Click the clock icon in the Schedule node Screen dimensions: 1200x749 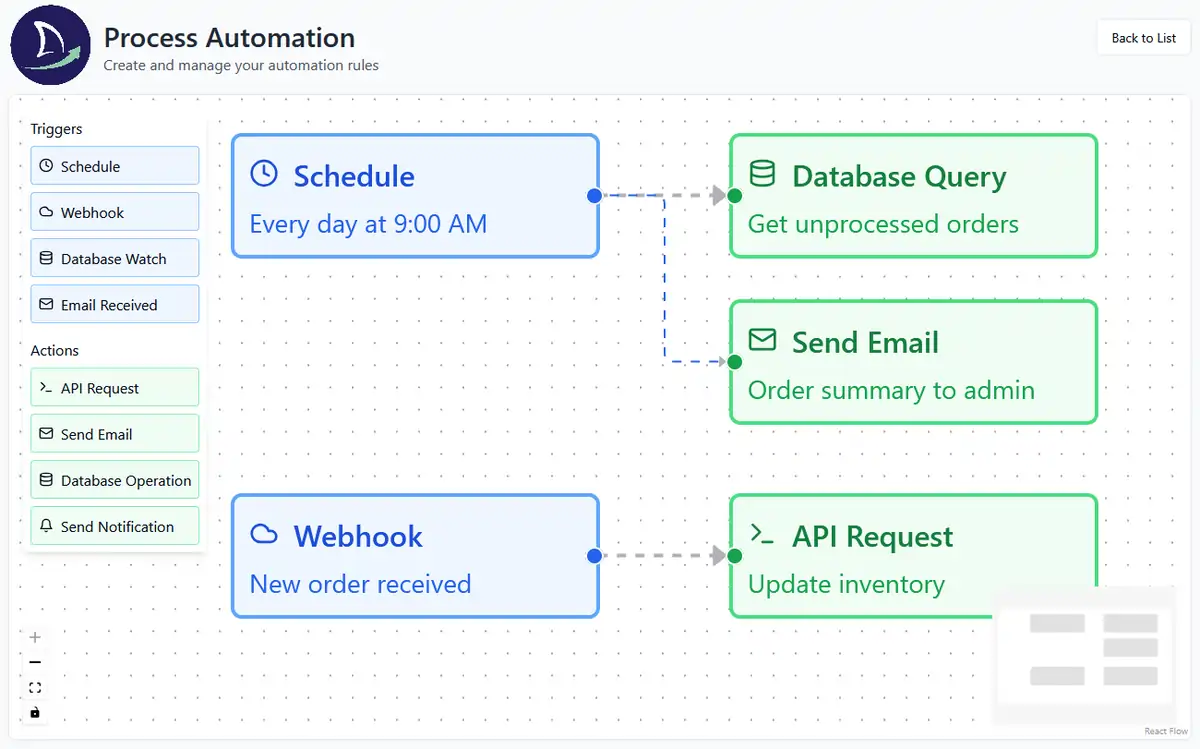click(x=263, y=174)
